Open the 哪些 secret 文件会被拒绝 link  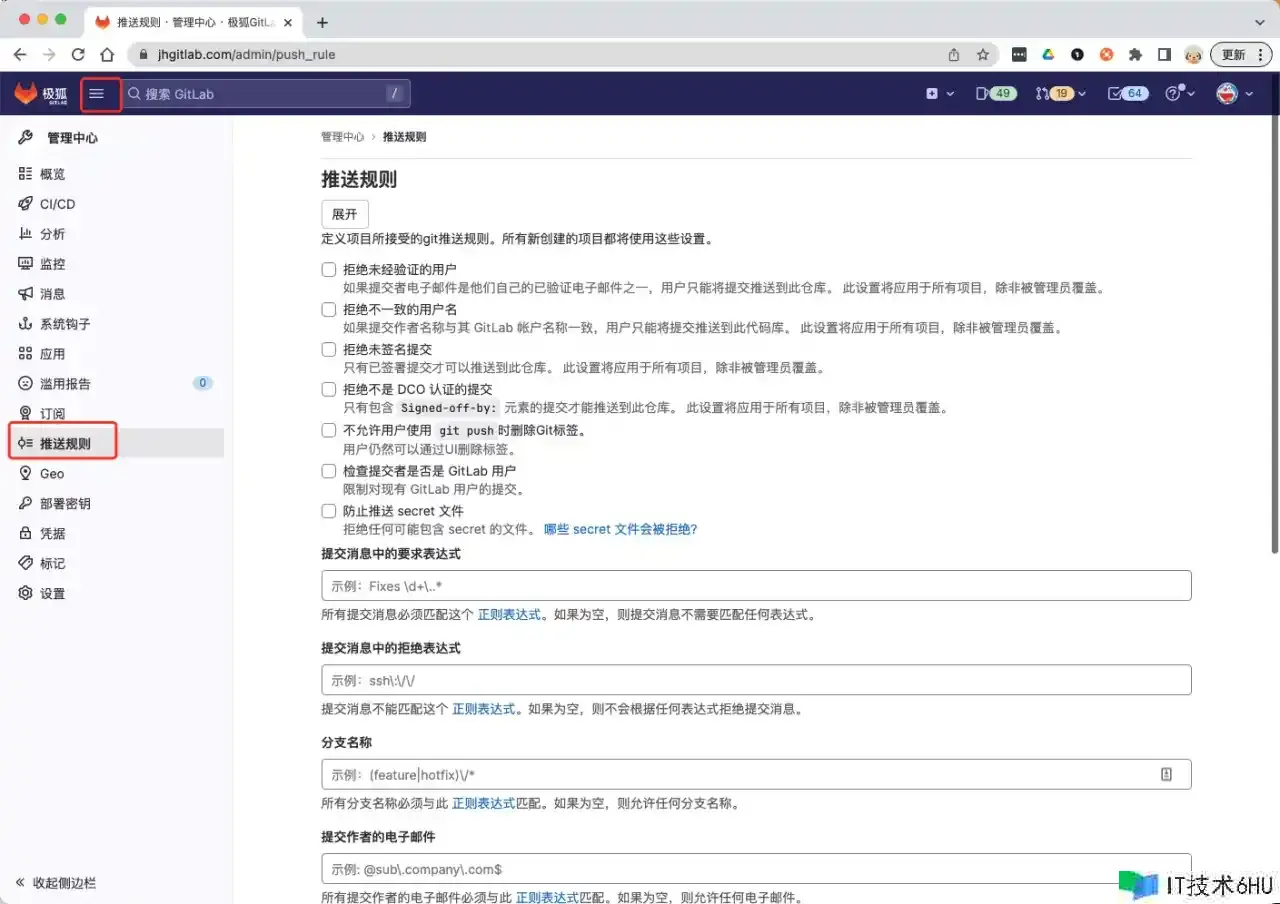[x=620, y=530]
